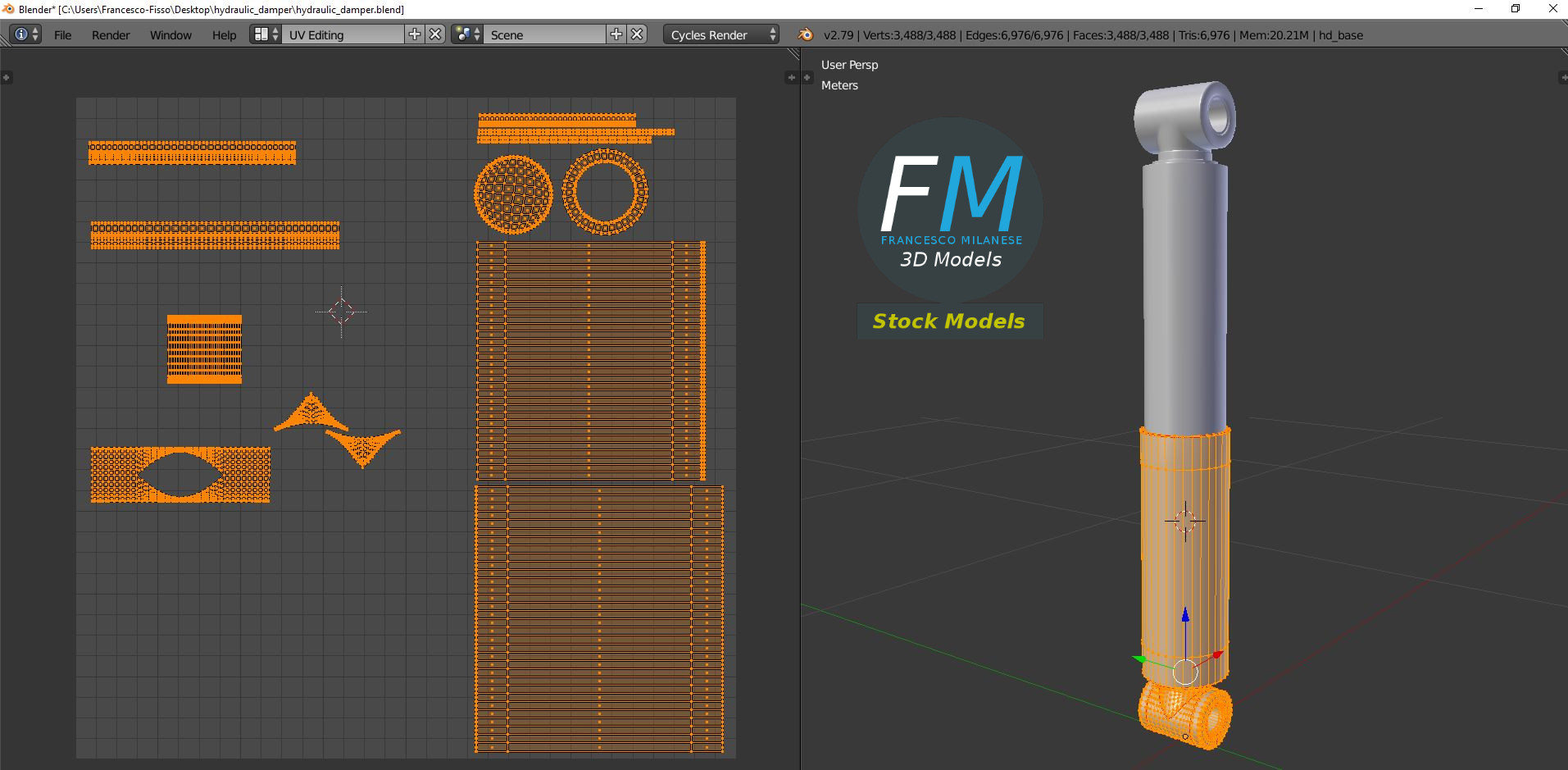The height and width of the screenshot is (770, 1568).
Task: Click the scene browse icon
Action: pyautogui.click(x=467, y=34)
